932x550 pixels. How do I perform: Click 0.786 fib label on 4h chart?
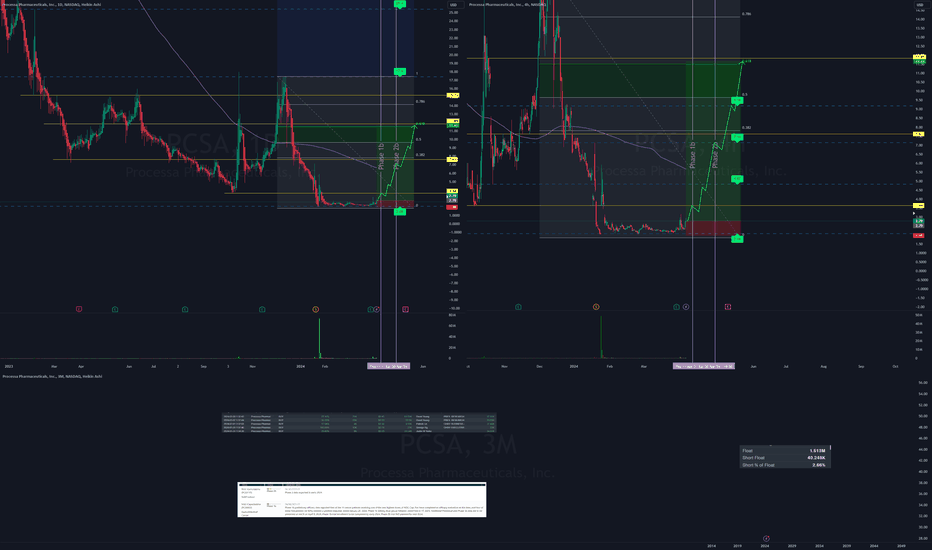747,14
